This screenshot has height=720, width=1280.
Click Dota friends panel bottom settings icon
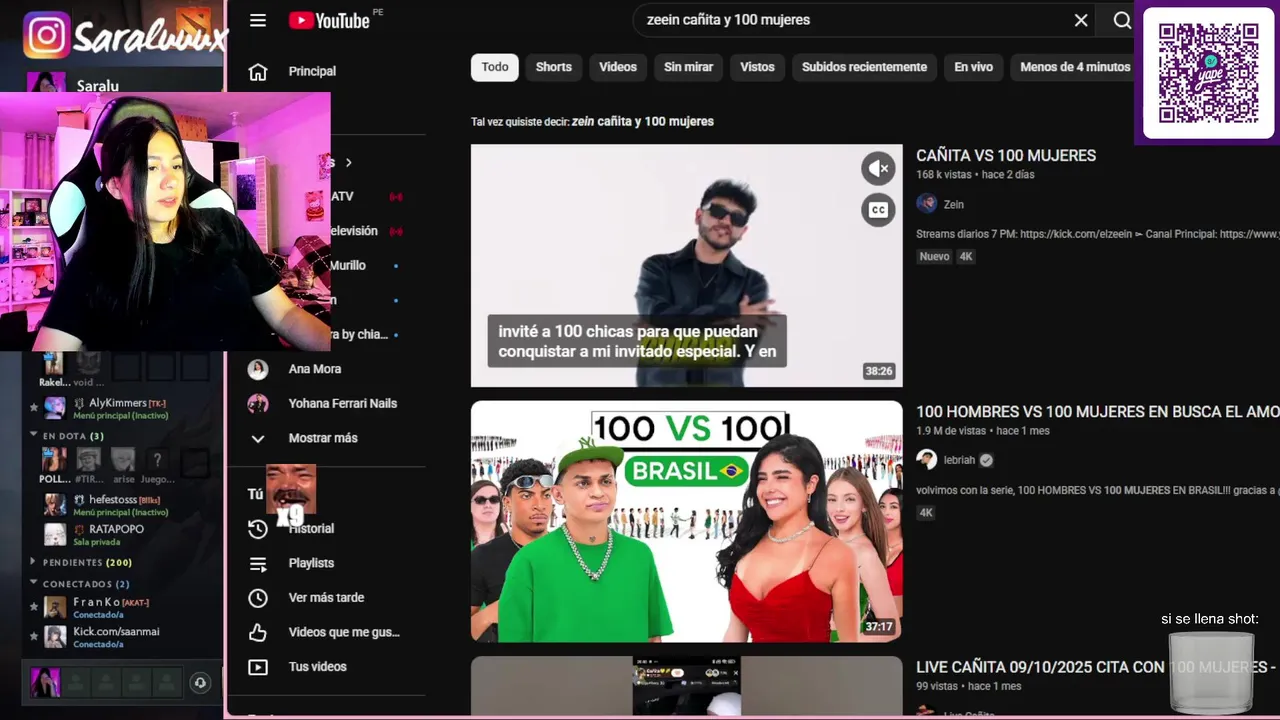coord(200,683)
